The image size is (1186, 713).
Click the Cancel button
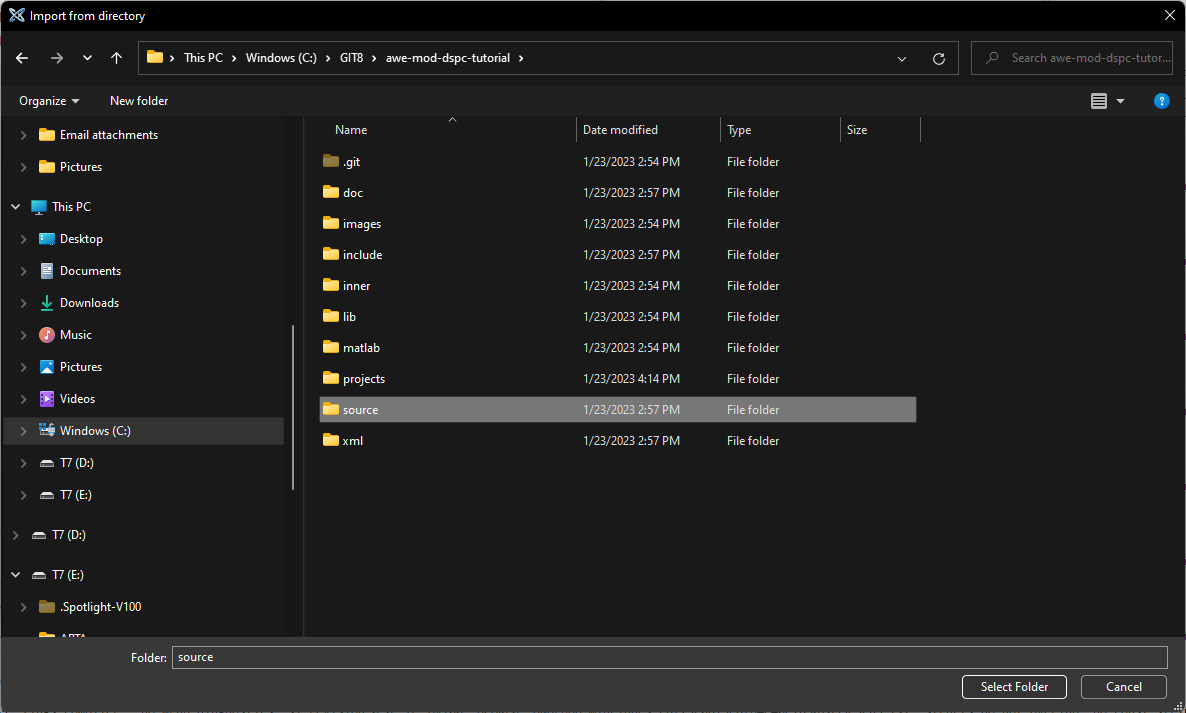[x=1123, y=687]
